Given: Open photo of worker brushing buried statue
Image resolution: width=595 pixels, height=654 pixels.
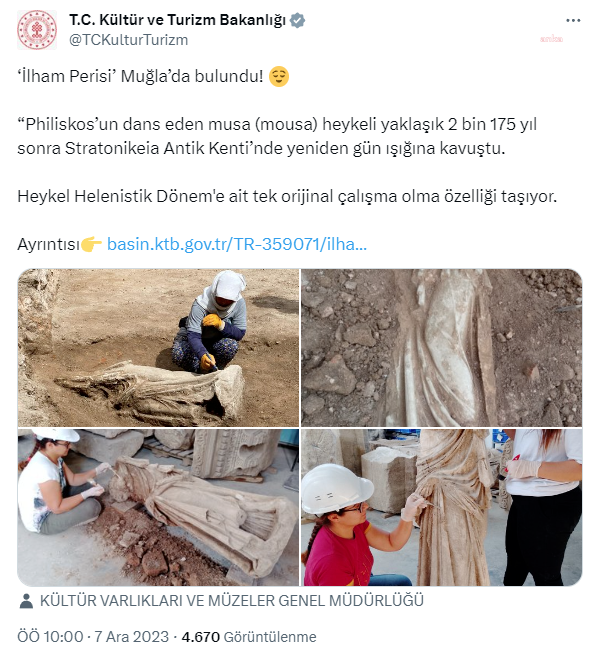Looking at the screenshot, I should pos(158,348).
